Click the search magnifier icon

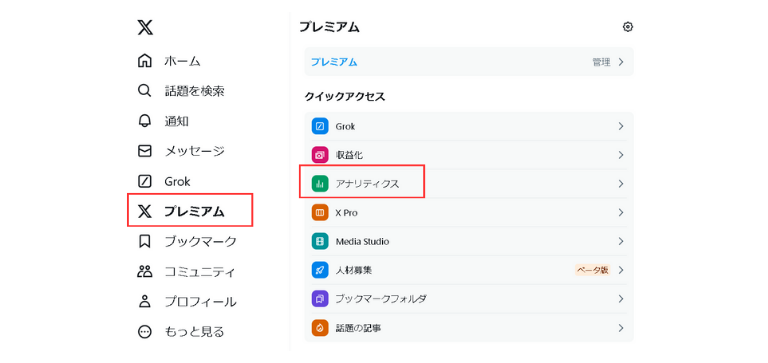pyautogui.click(x=144, y=91)
